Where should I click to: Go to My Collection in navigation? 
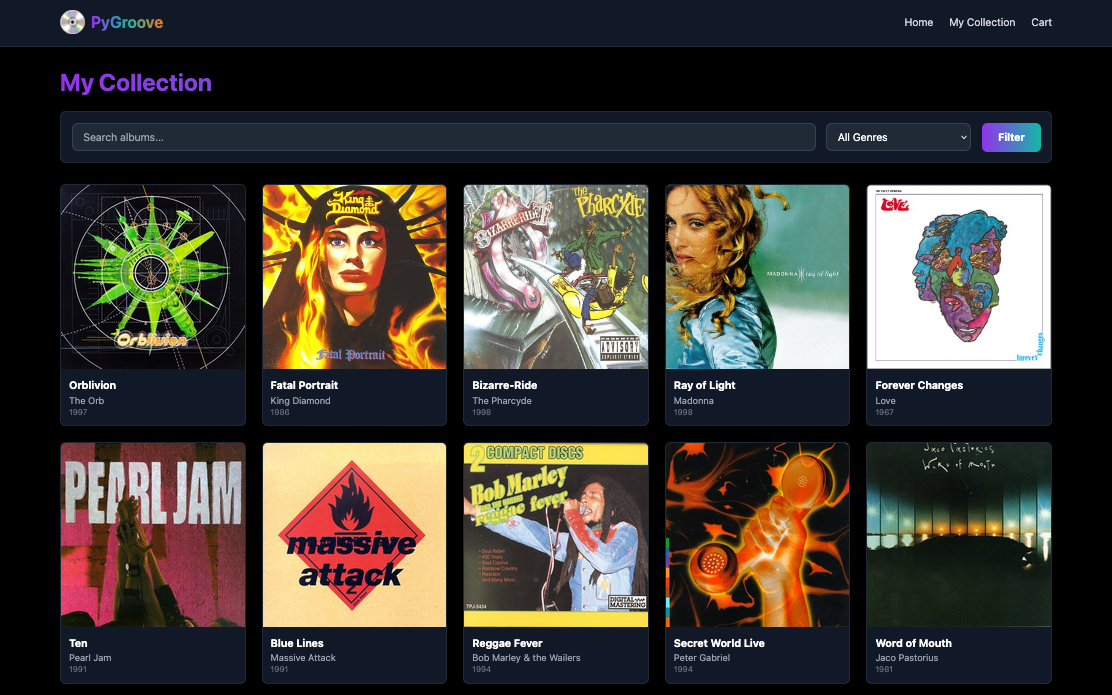(982, 22)
